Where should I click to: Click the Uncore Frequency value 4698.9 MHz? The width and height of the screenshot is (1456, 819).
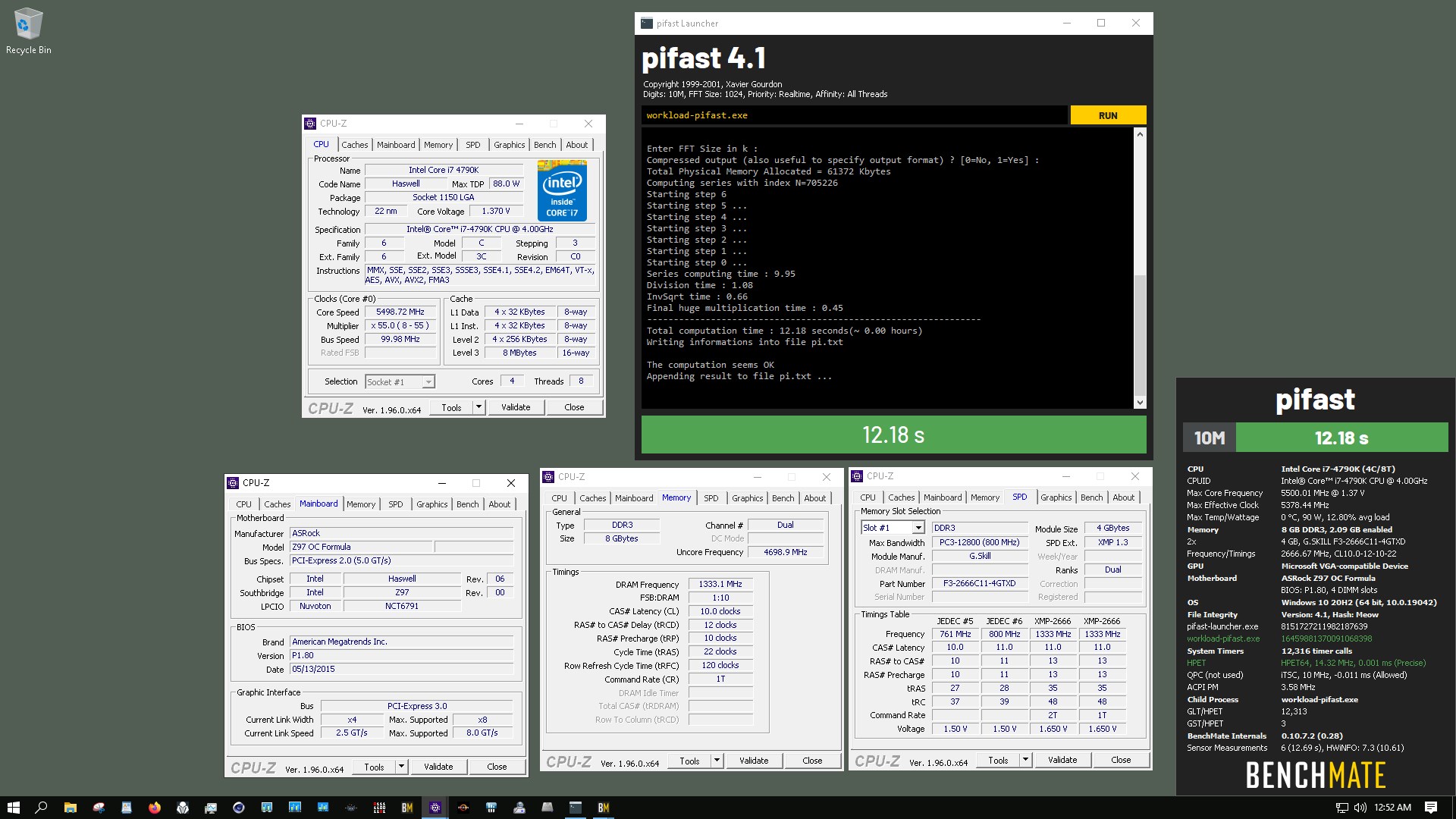[x=785, y=552]
